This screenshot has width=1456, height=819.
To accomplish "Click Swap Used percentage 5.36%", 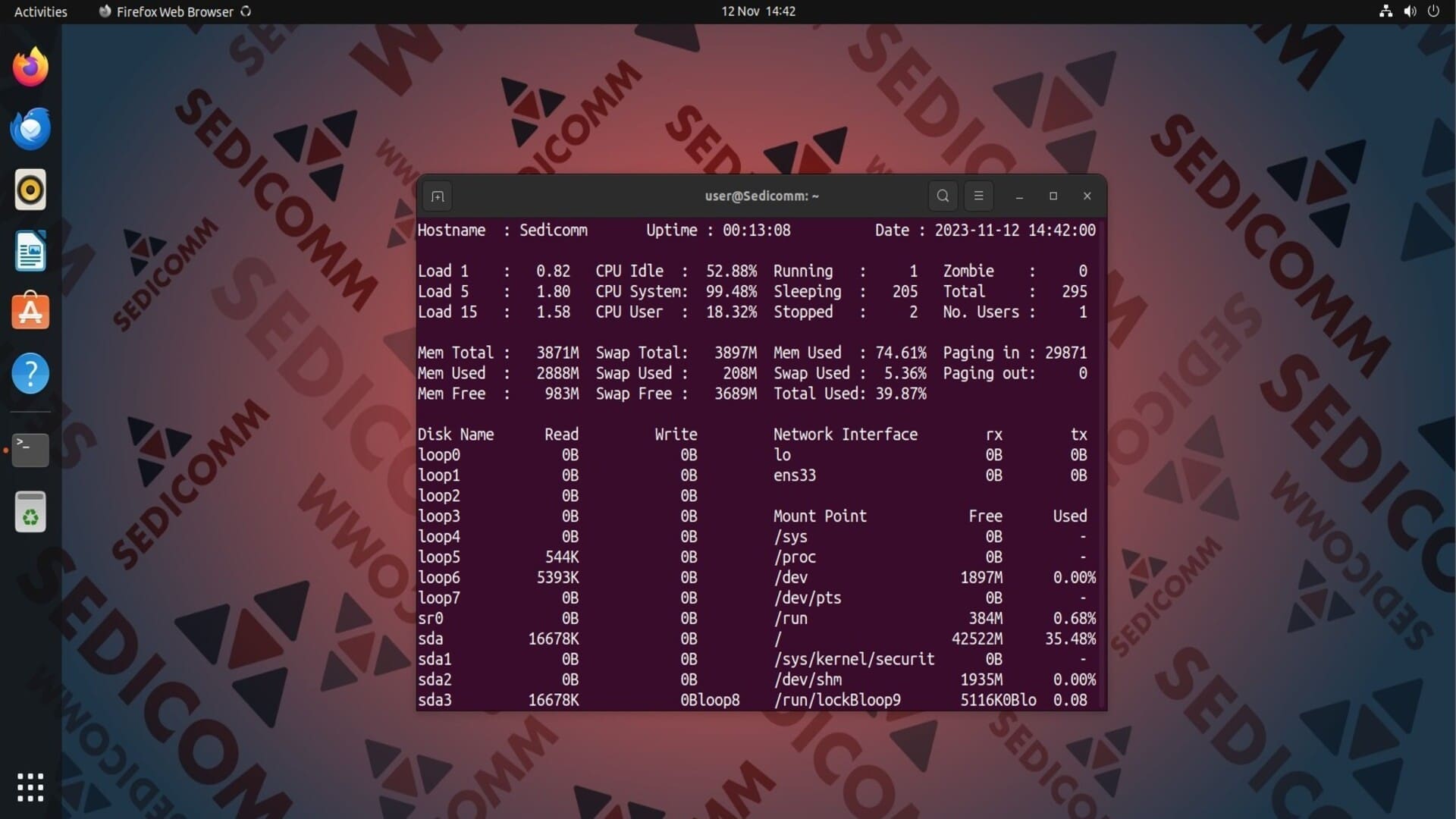I will [905, 373].
